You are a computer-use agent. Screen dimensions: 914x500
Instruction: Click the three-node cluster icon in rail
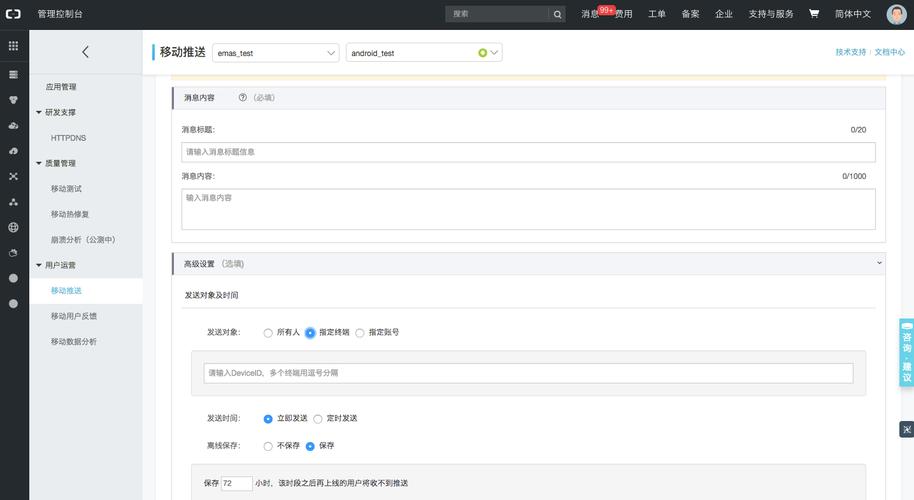click(x=13, y=202)
